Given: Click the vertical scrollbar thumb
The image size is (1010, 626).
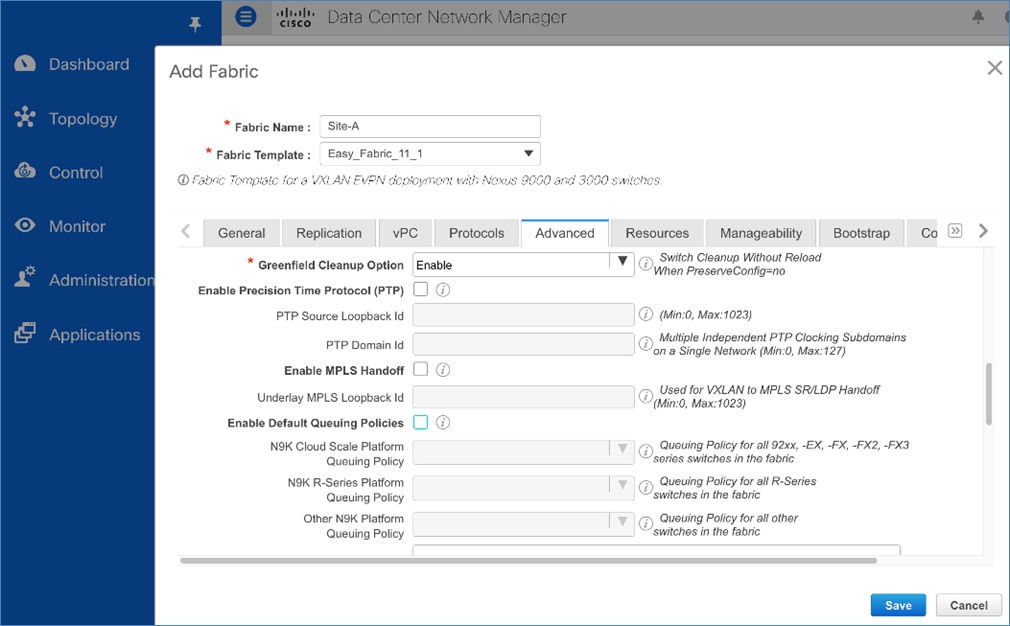Looking at the screenshot, I should (989, 394).
